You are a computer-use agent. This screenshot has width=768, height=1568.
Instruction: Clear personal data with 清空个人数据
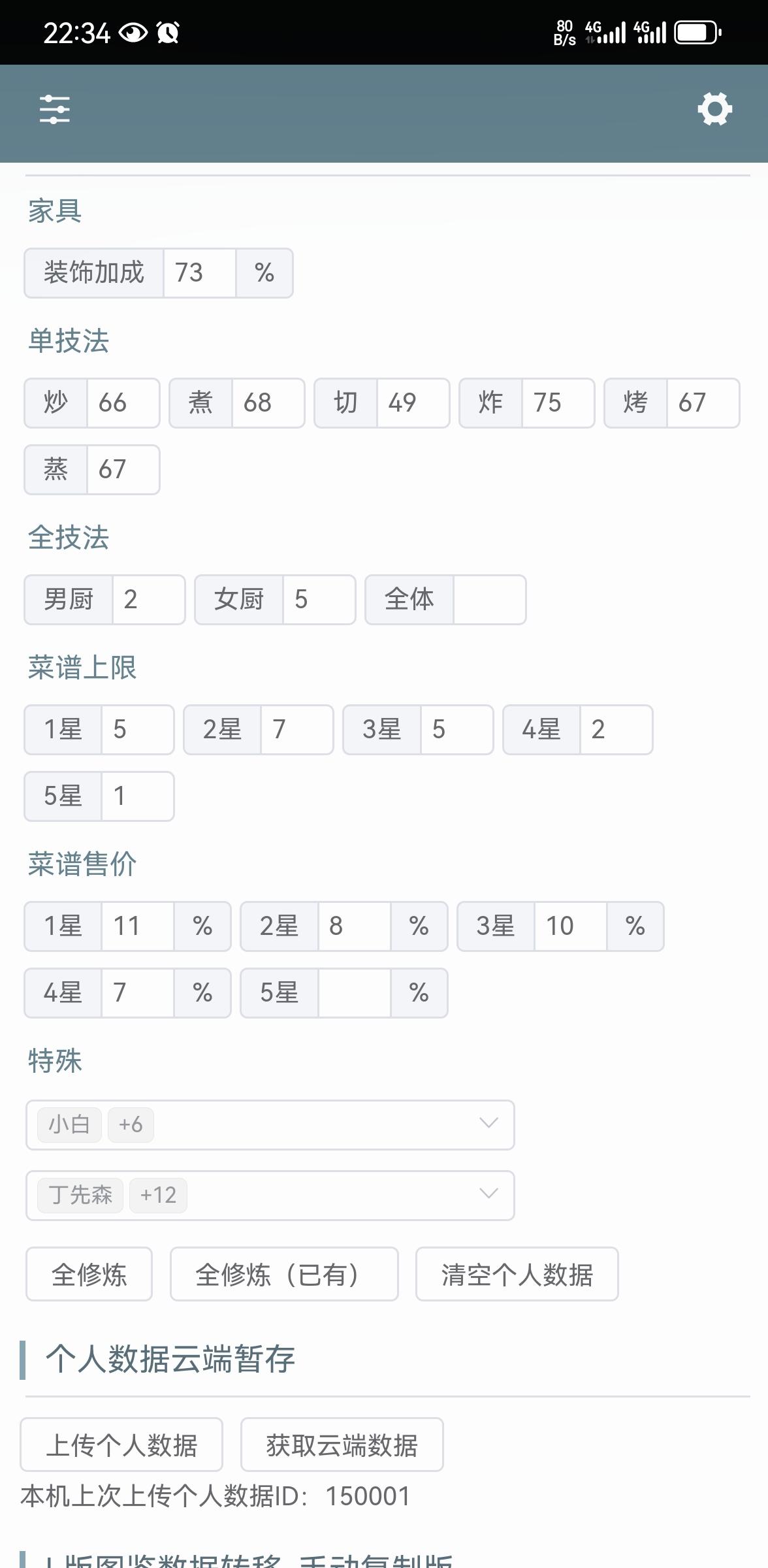pos(517,1275)
